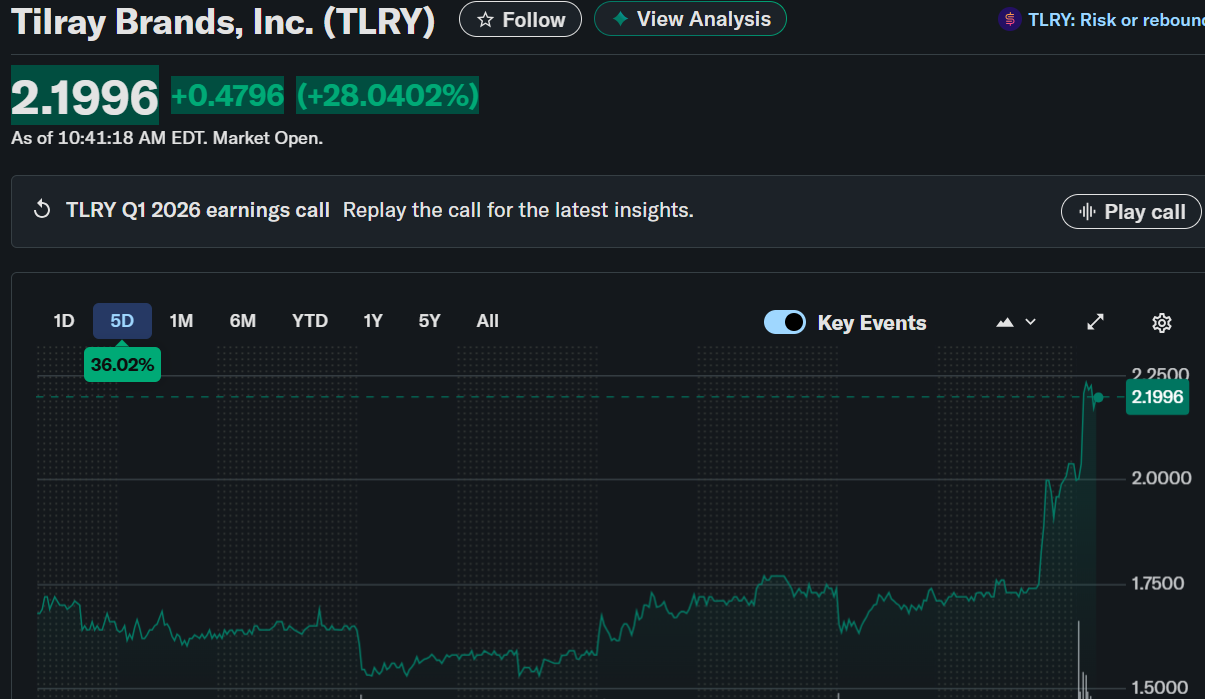The width and height of the screenshot is (1205, 699).
Task: Select the 5Y time range
Action: [x=429, y=321]
